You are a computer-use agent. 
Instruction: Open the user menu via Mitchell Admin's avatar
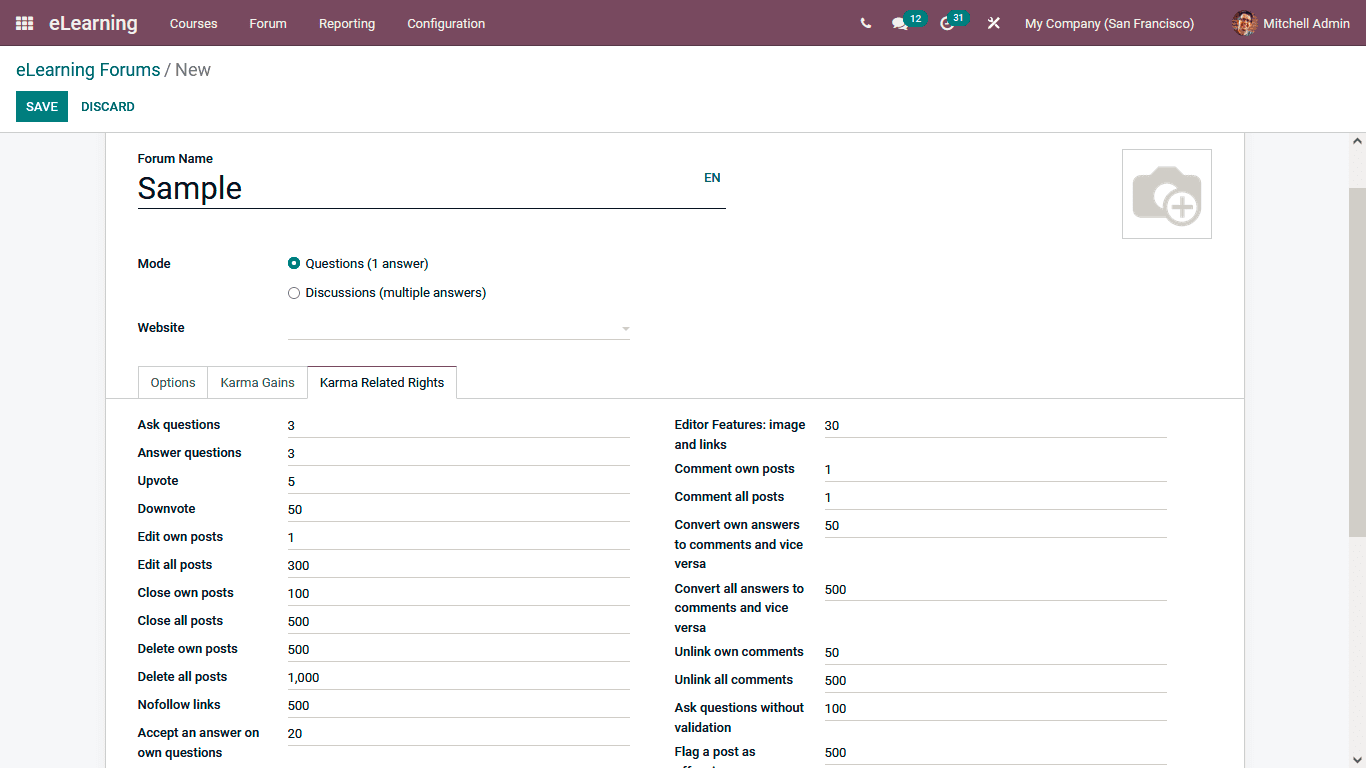[1245, 23]
